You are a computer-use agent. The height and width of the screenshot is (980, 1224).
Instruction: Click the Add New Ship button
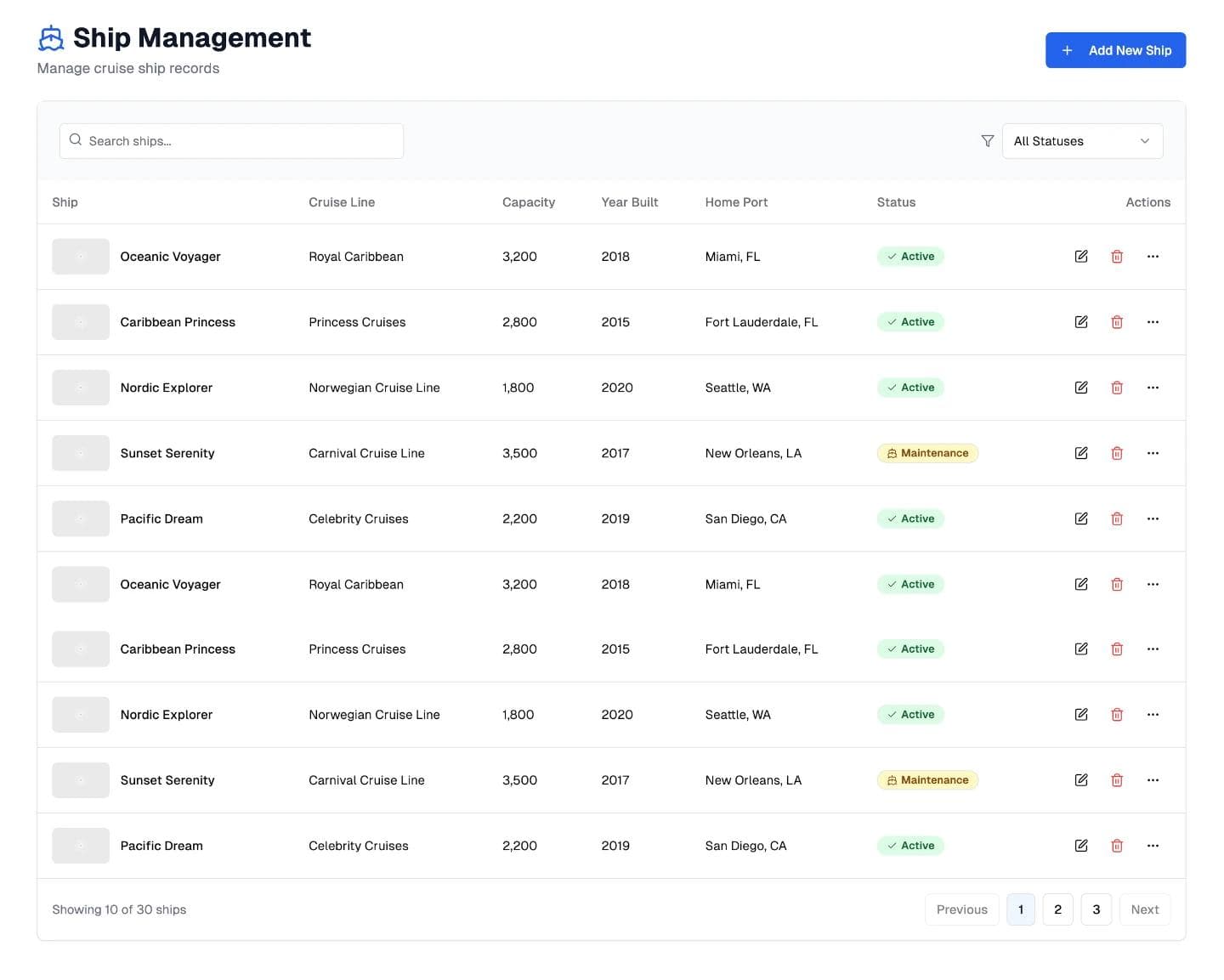(x=1115, y=50)
